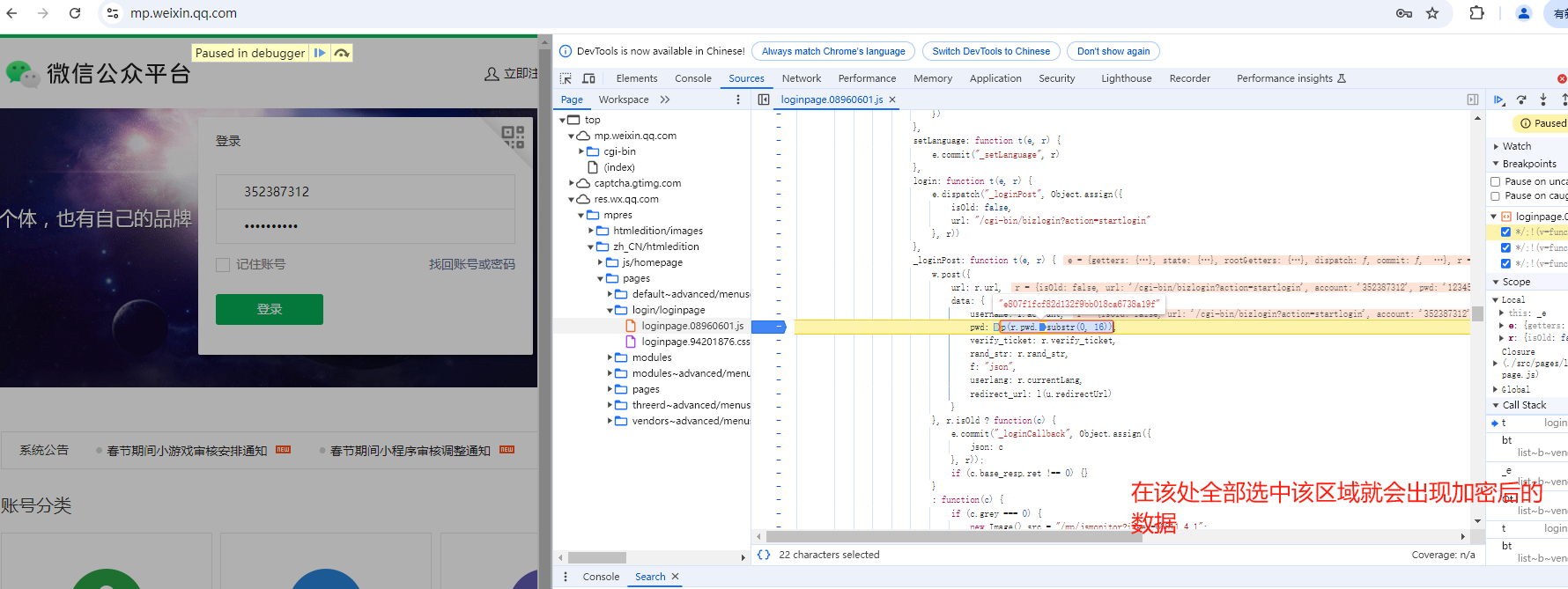
Task: Click the red DevTools error indicator
Action: pyautogui.click(x=1562, y=78)
